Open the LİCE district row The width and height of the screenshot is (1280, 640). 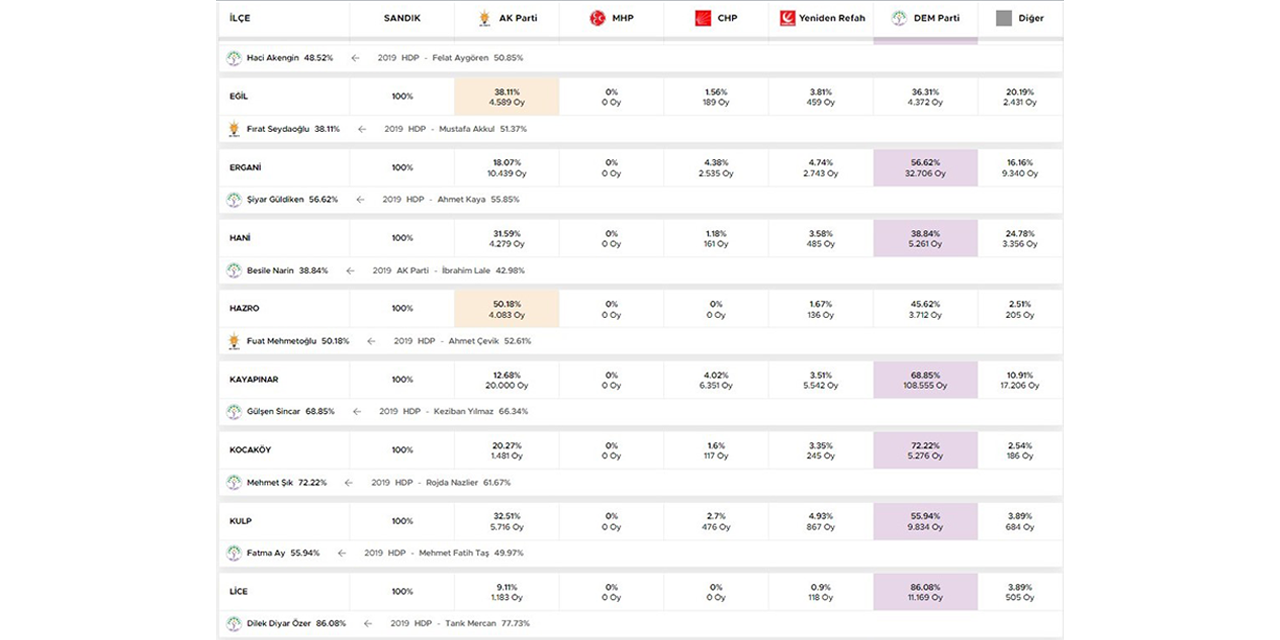point(239,592)
